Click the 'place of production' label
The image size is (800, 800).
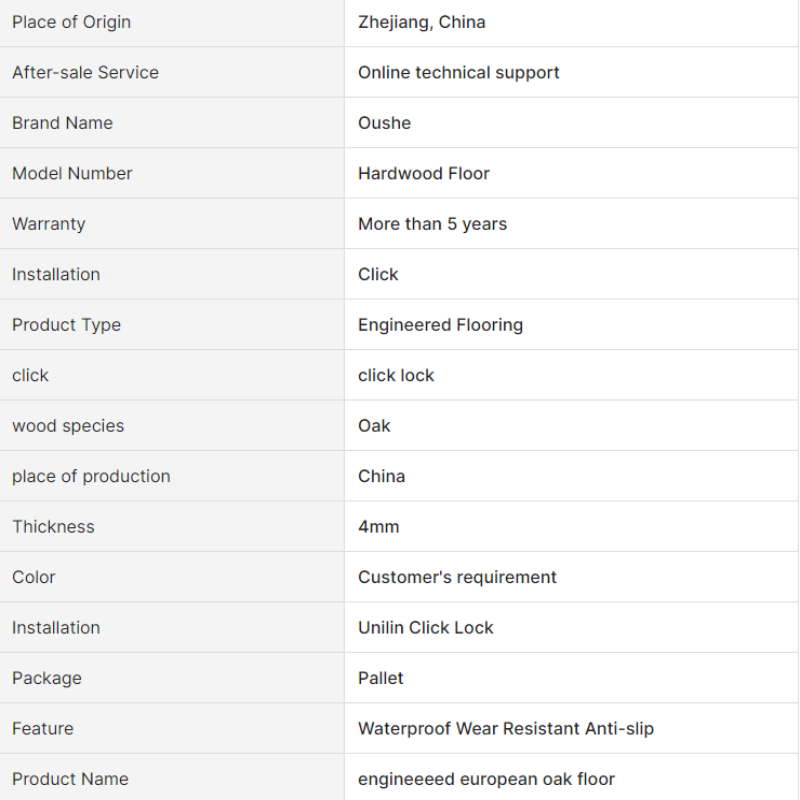pos(91,476)
